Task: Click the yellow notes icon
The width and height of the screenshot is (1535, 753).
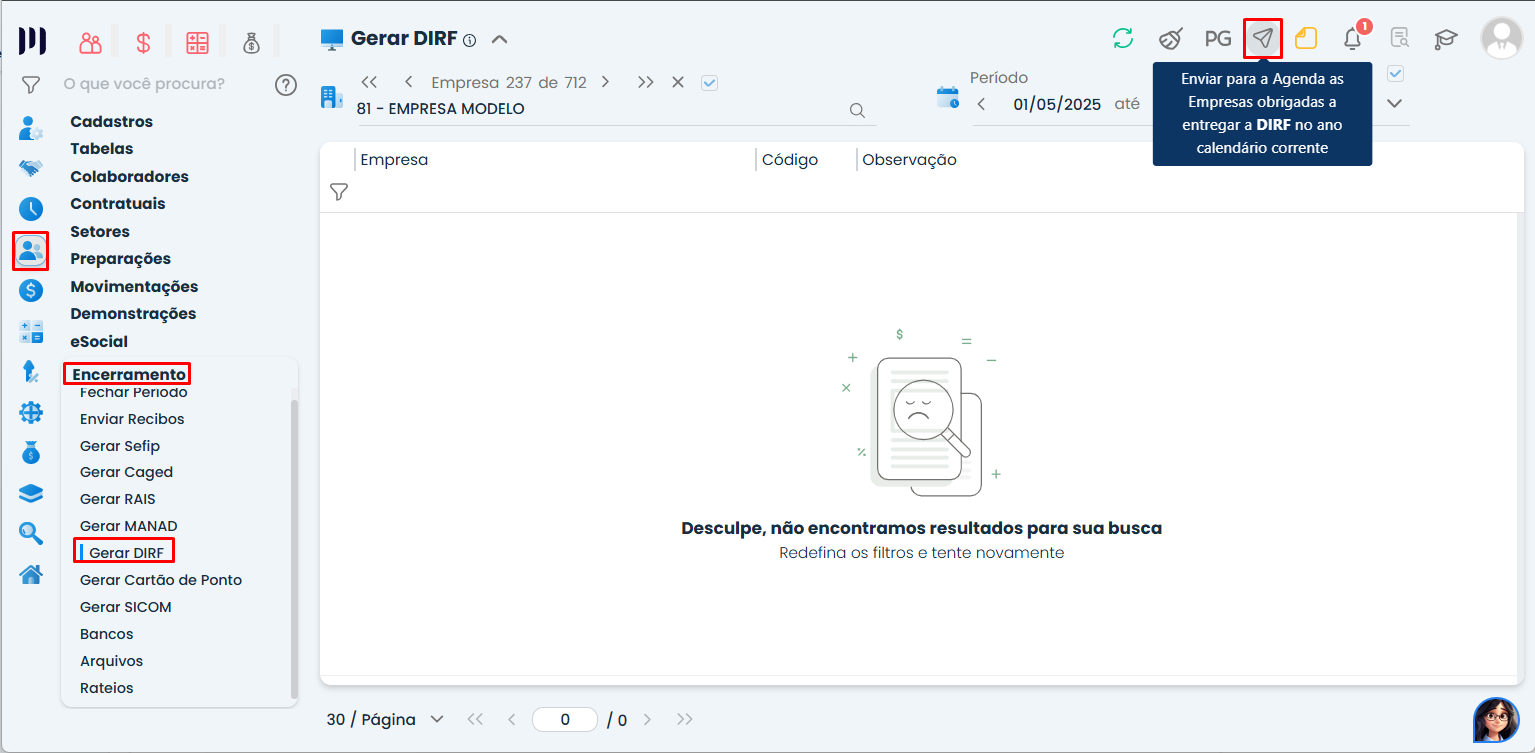Action: click(1306, 39)
